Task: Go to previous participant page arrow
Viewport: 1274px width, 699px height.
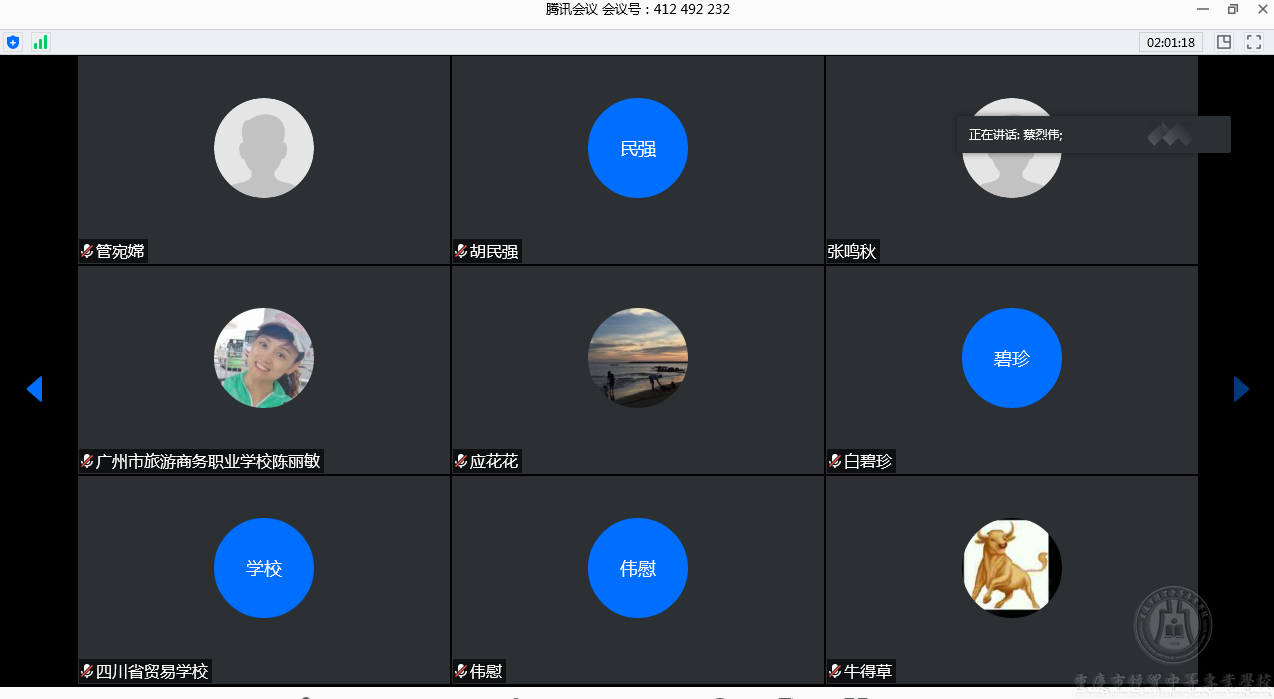Action: pos(35,389)
